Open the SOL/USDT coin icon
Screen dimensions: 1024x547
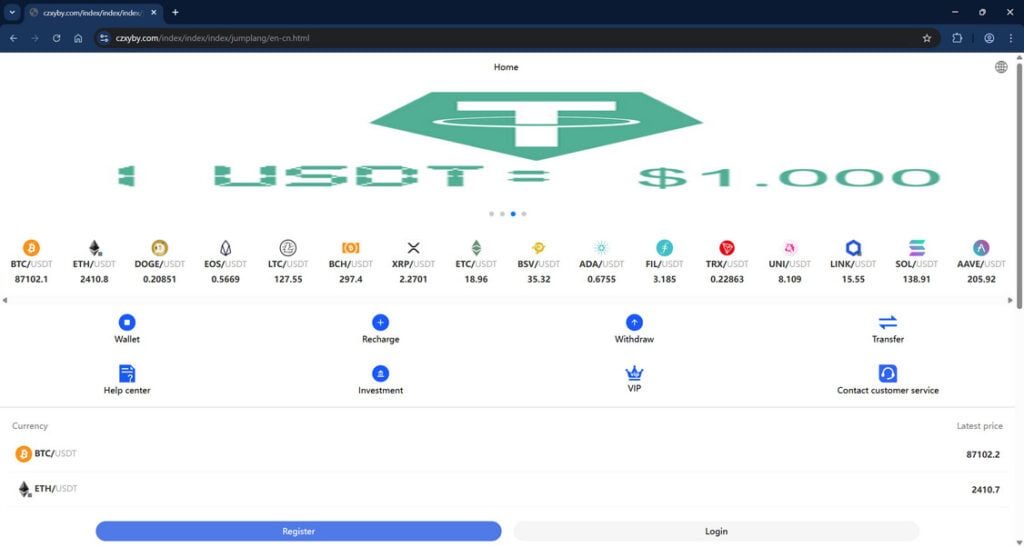click(916, 248)
